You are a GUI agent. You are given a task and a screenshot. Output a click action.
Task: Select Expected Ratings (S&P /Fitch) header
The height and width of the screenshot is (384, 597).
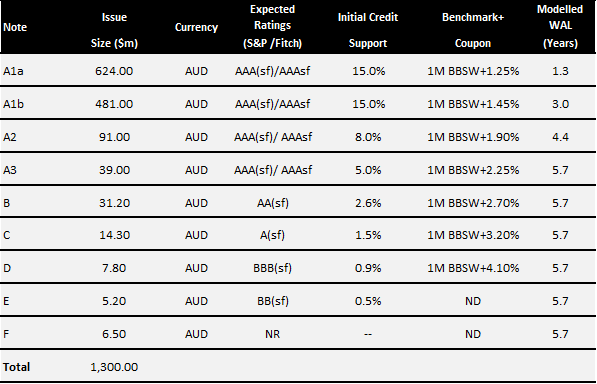point(273,26)
